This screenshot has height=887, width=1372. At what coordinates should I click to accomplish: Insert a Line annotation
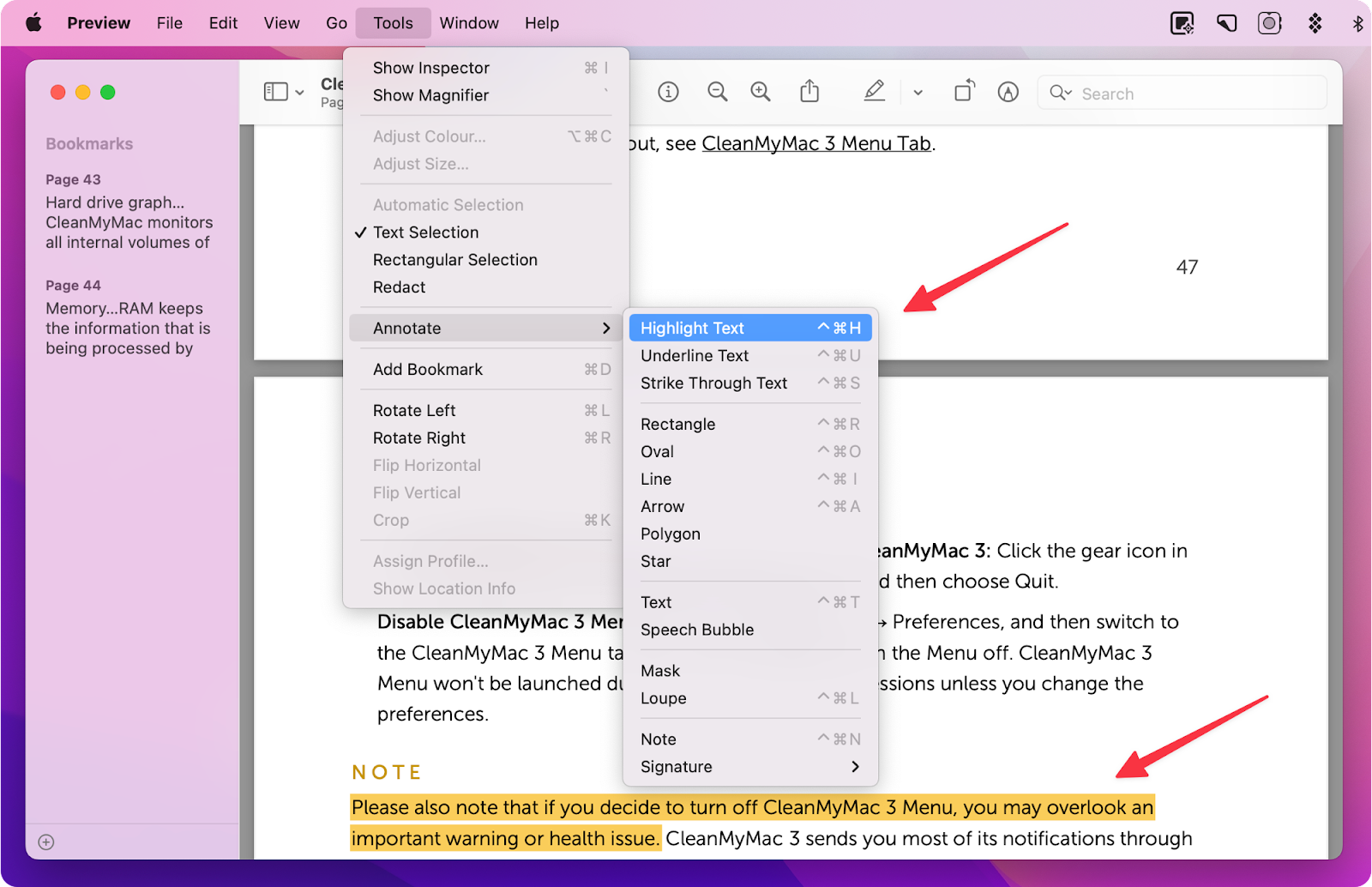[x=750, y=479]
